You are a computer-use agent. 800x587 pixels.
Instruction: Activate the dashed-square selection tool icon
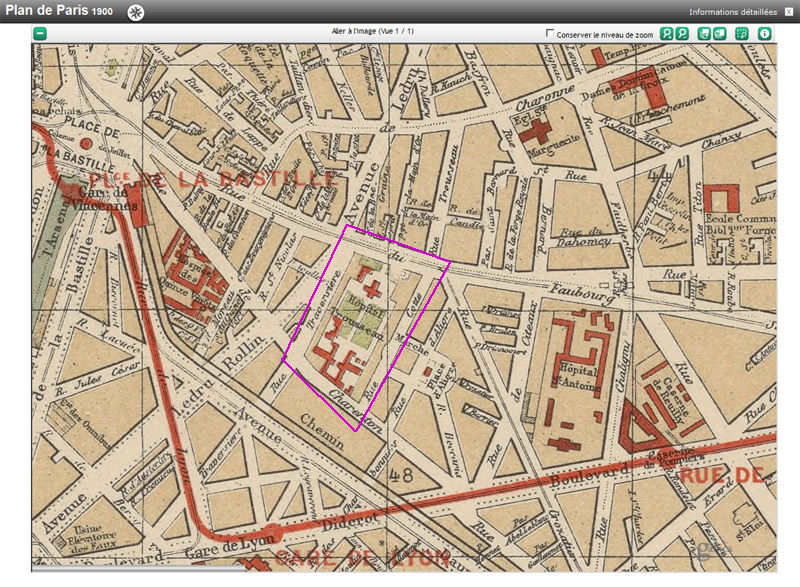click(741, 33)
